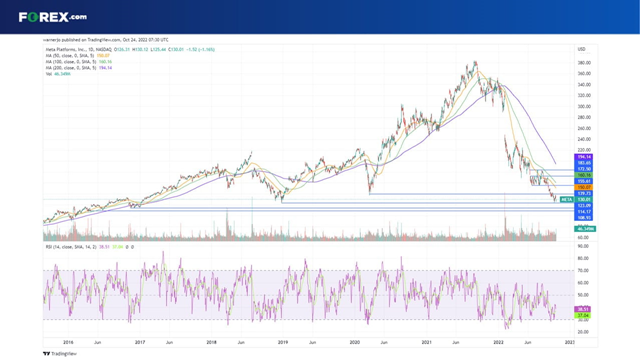
Task: Click the purple 194.14 price label
Action: (x=583, y=157)
